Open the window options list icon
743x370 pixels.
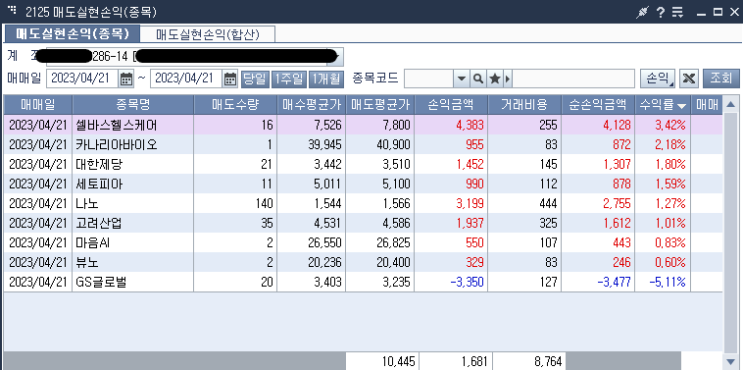(678, 12)
